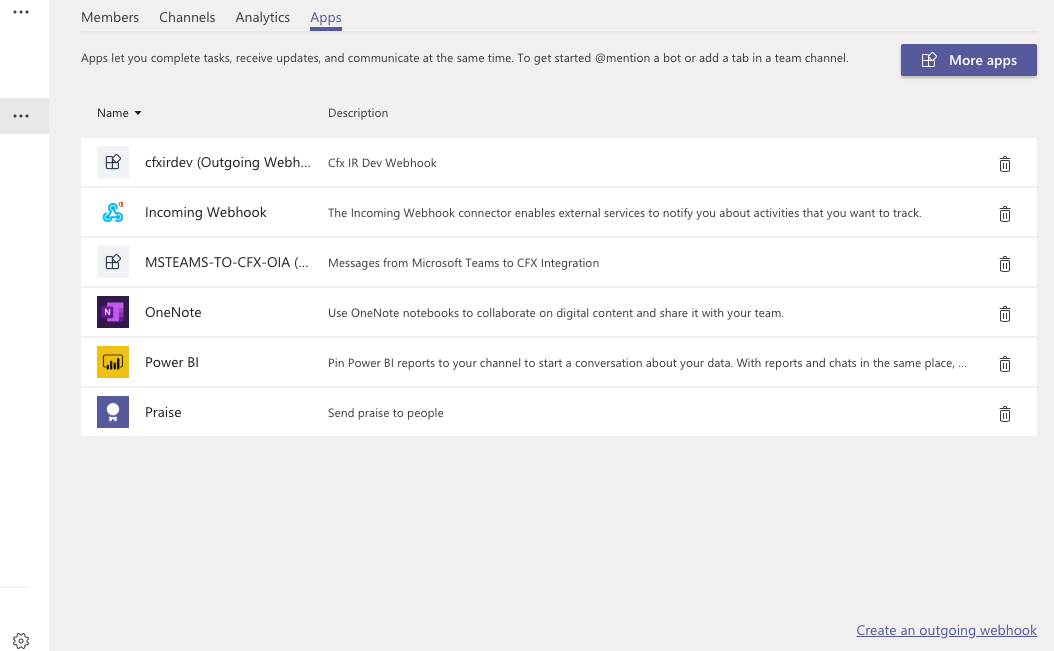
Task: Delete the OneNote app
Action: pyautogui.click(x=1005, y=314)
